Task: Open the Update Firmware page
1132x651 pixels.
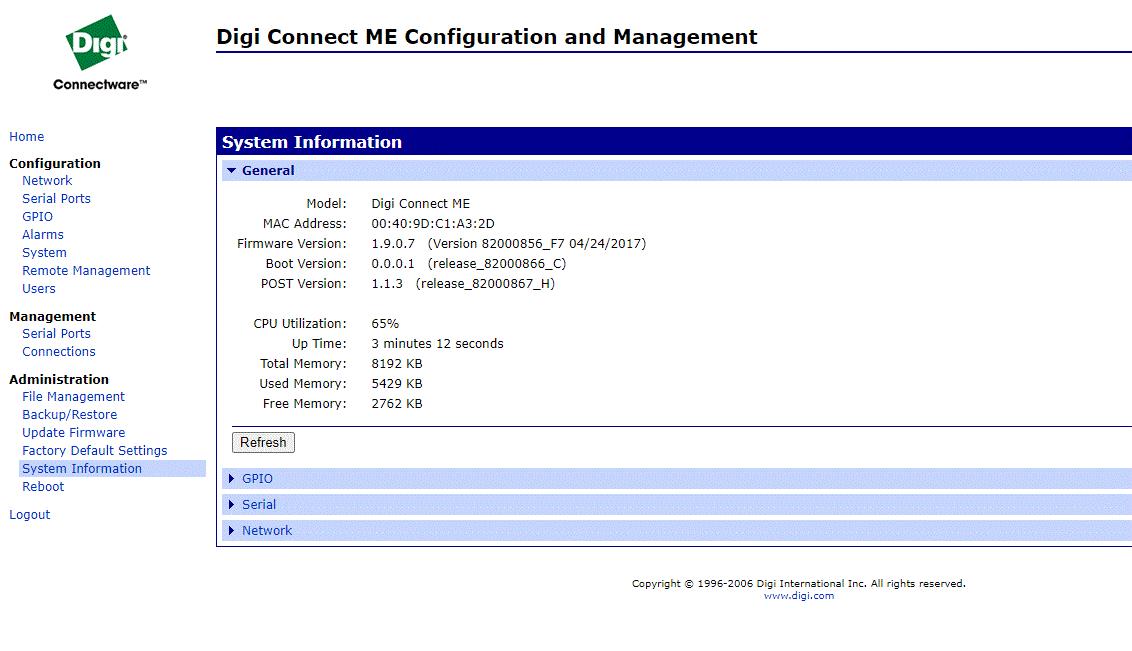Action: tap(74, 432)
